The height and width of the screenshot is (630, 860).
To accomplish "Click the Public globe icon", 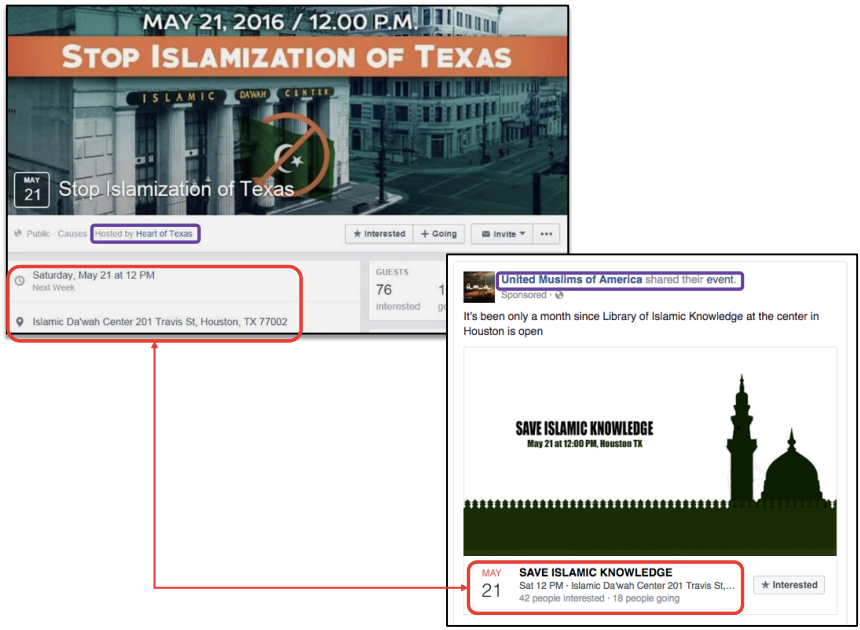I will (18, 233).
